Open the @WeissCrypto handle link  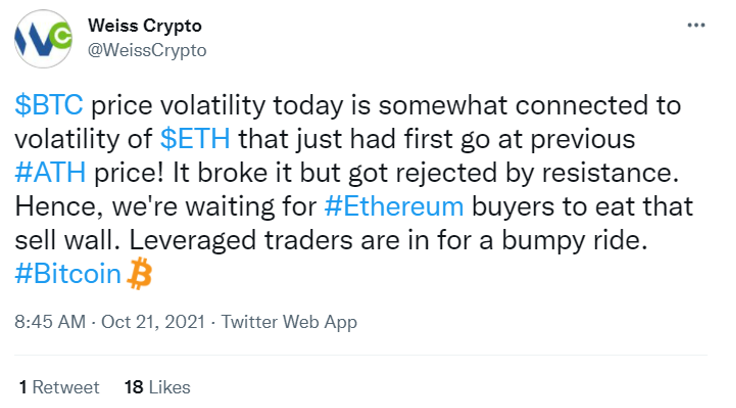point(147,50)
